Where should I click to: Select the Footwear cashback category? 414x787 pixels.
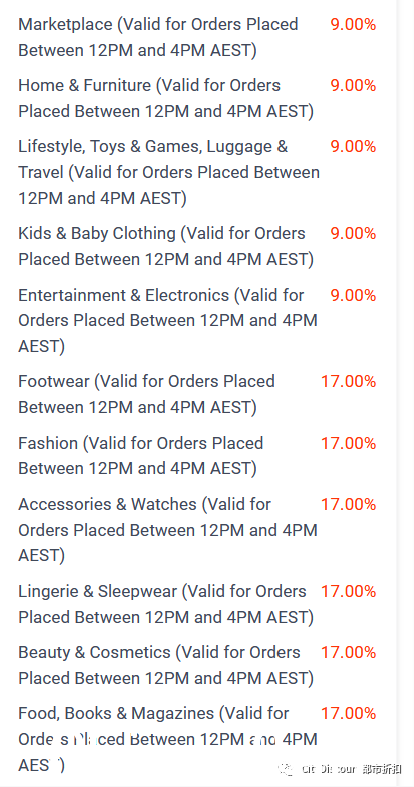pos(147,394)
